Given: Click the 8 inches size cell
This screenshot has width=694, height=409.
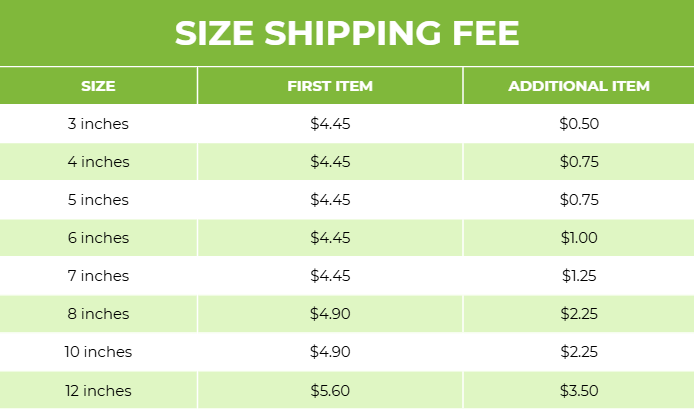Looking at the screenshot, I should pos(98,314).
